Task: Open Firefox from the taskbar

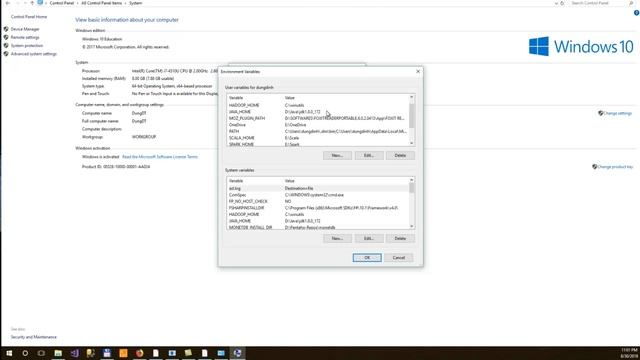Action: pyautogui.click(x=140, y=353)
